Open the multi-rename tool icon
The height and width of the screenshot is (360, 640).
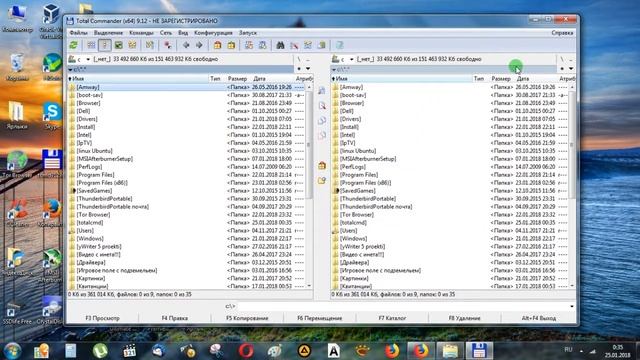(x=294, y=45)
